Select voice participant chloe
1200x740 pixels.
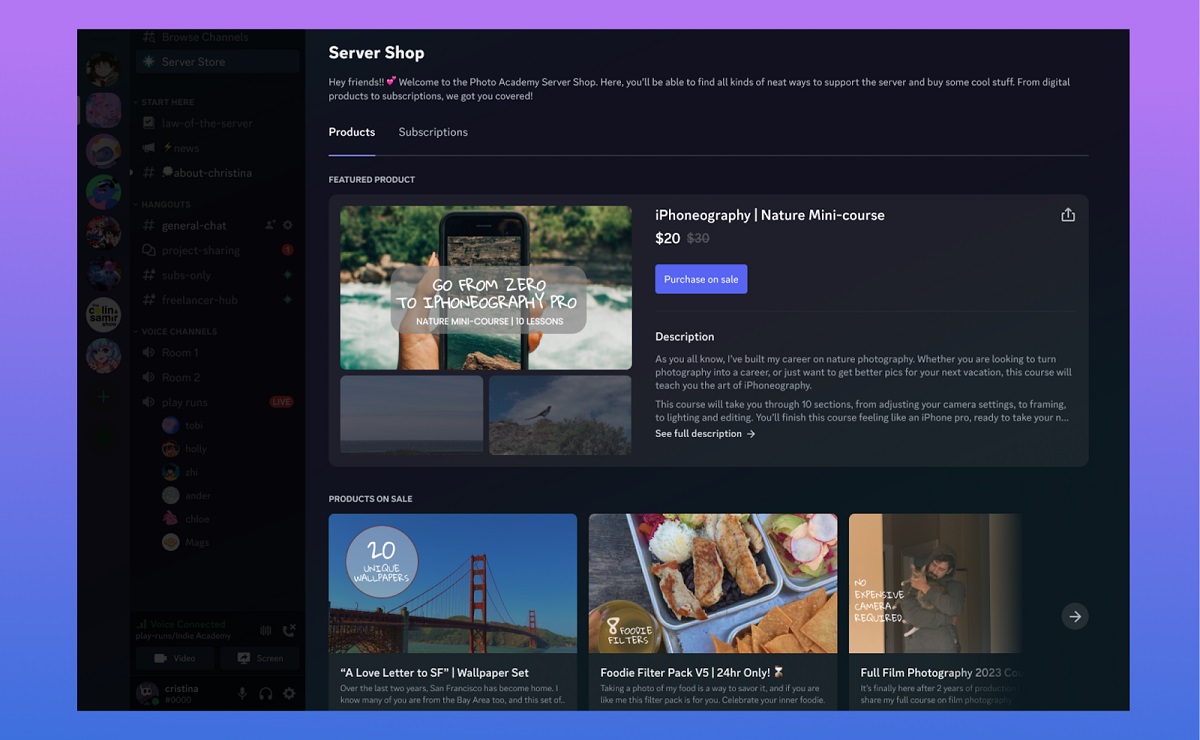pos(185,519)
